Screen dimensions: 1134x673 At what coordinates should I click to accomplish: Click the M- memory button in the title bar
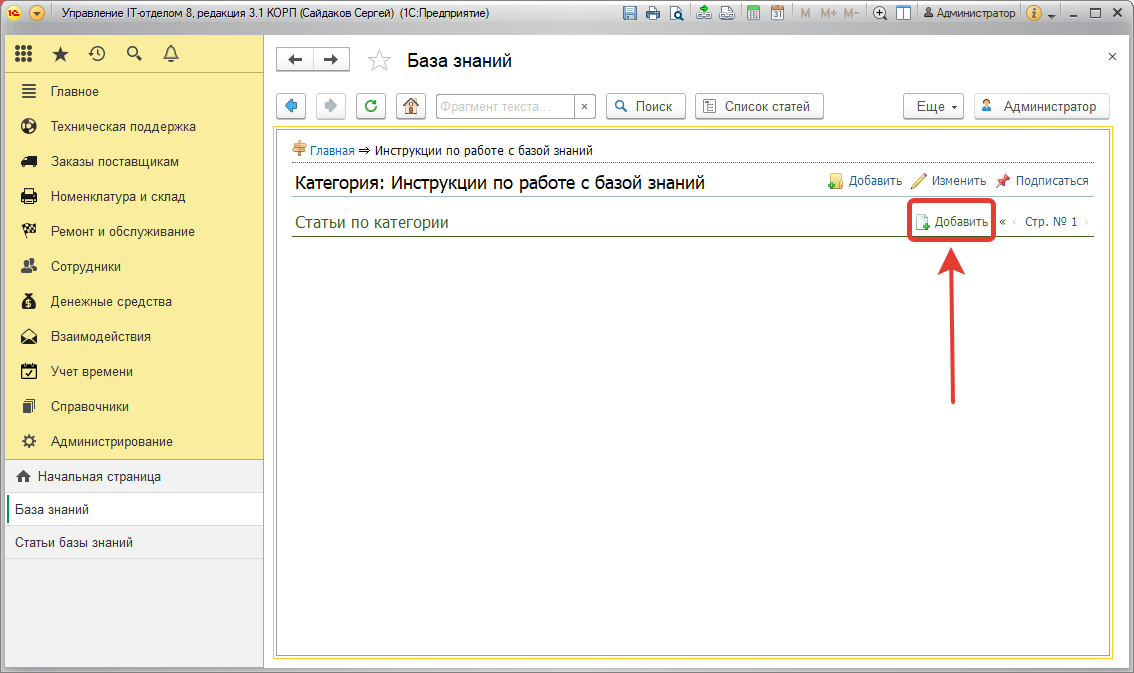coord(851,13)
